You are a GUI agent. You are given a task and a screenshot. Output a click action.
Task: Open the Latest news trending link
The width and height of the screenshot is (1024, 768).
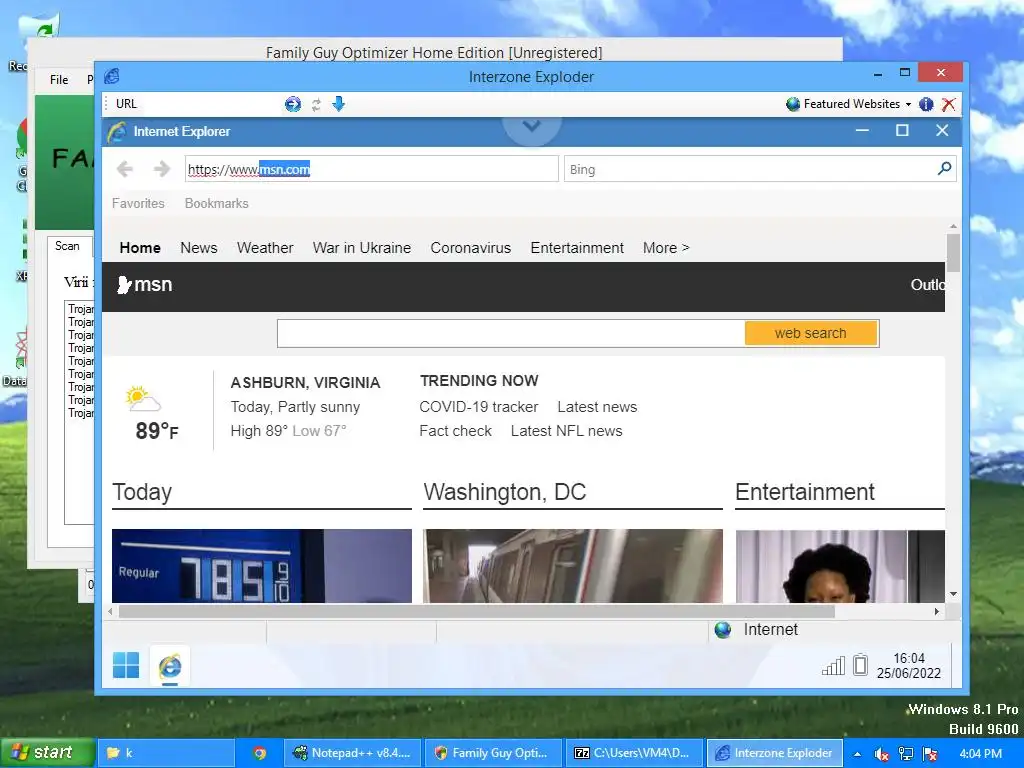pyautogui.click(x=597, y=407)
